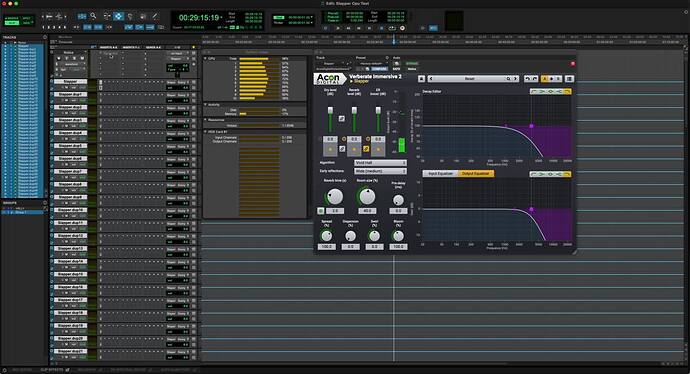This screenshot has height=374, width=690.
Task: Select the Zoomer magnifier tool in toolbar
Action: (93, 16)
